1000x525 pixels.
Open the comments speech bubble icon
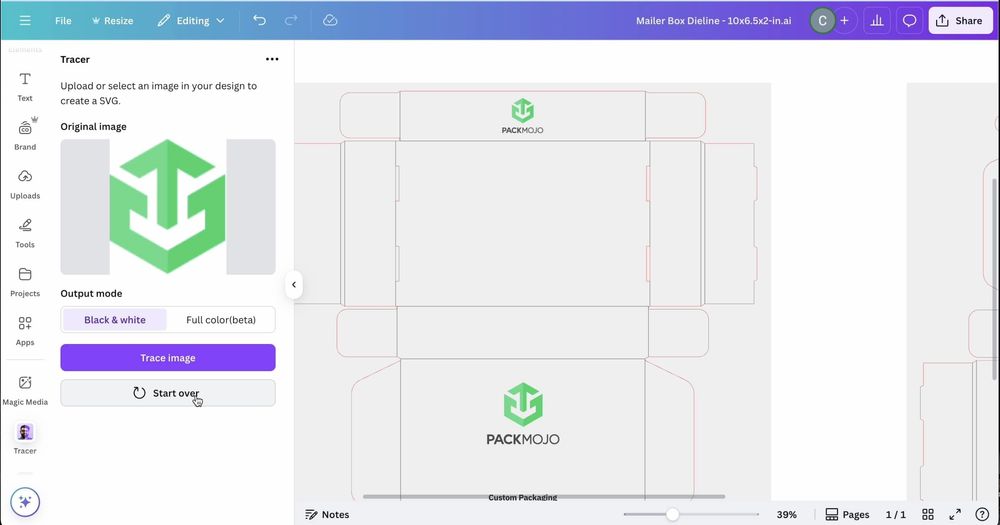(x=909, y=20)
